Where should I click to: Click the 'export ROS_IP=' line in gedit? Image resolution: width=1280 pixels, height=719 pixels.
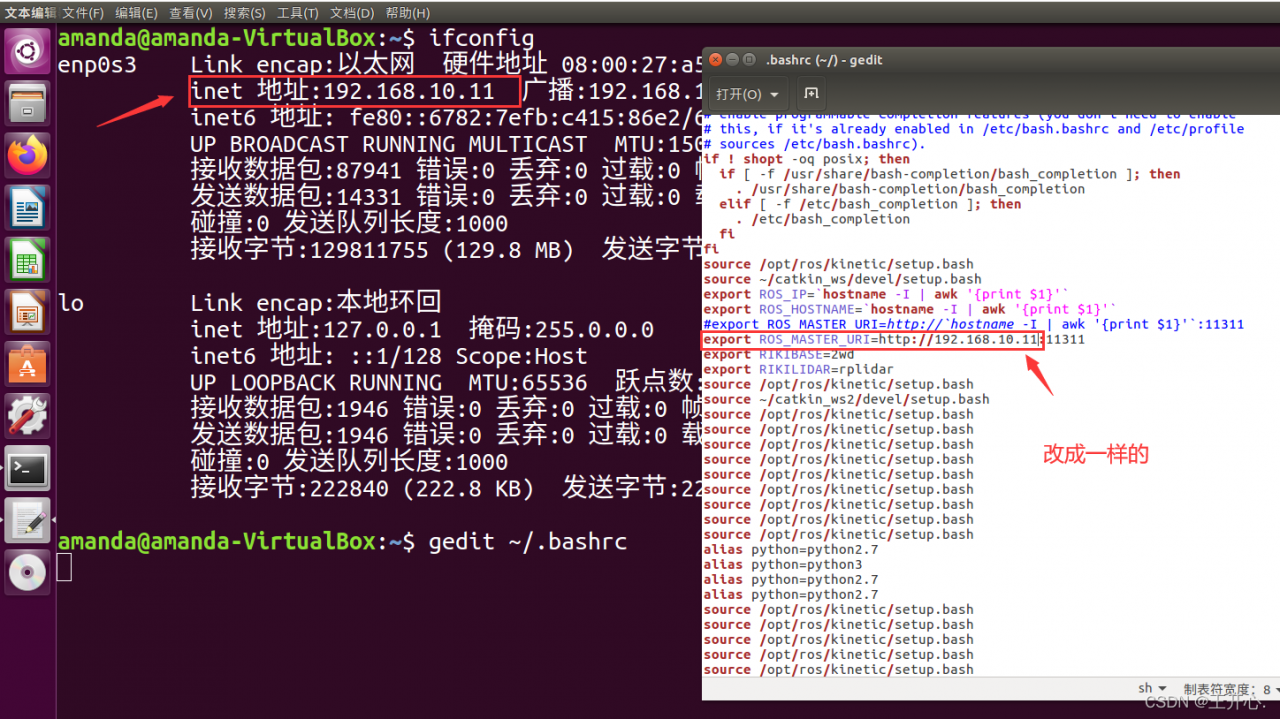886,294
